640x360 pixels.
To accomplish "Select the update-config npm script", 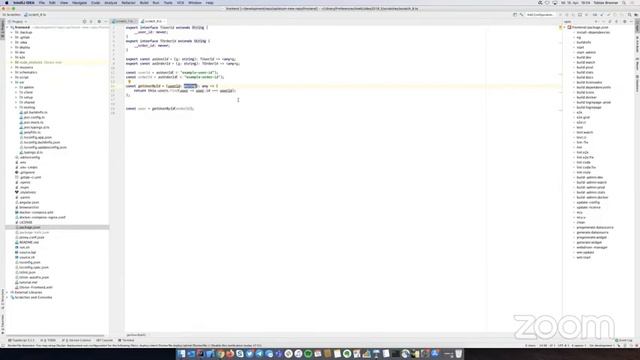I will click(587, 202).
